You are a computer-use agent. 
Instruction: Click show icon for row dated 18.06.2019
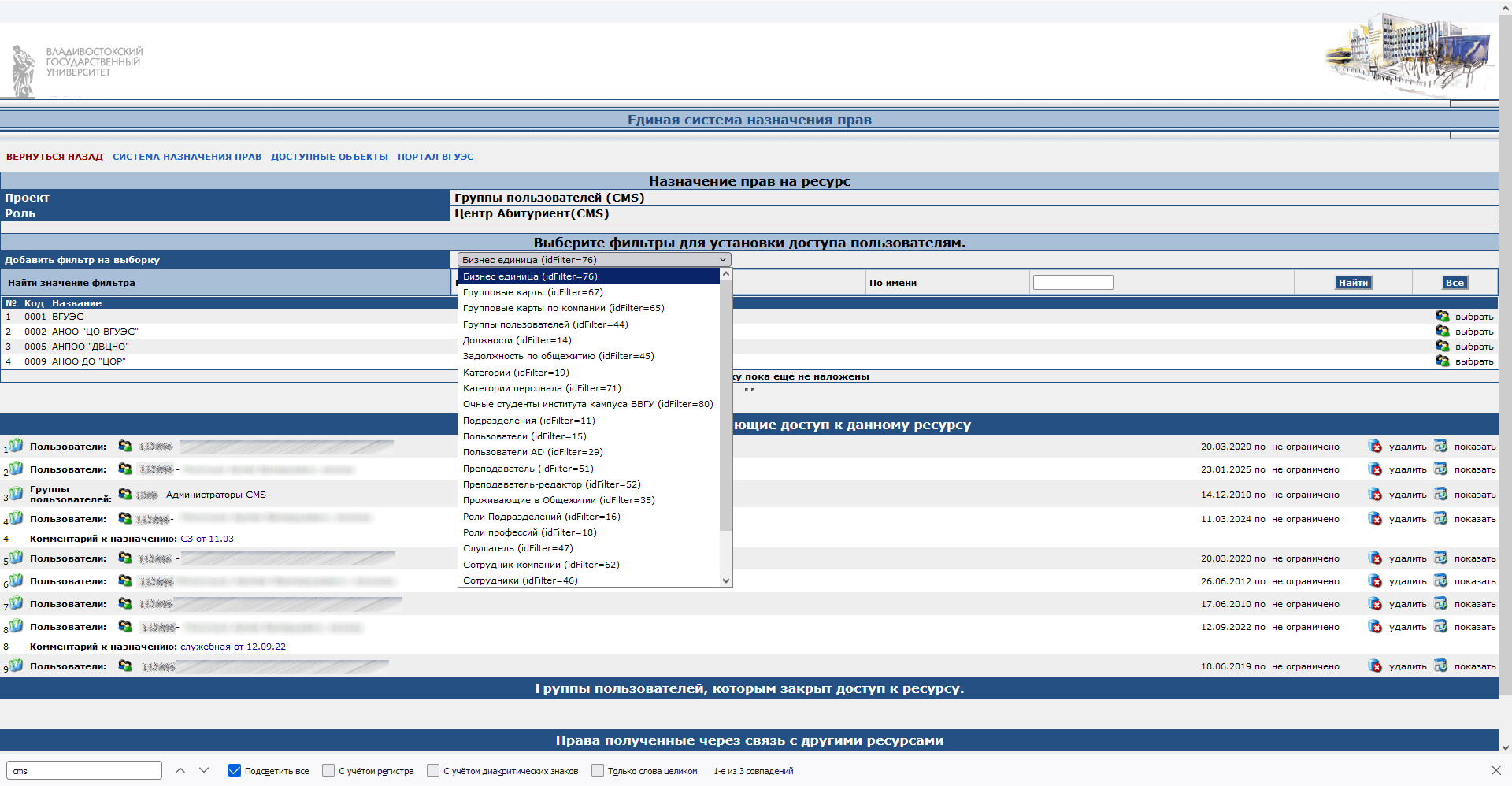coord(1440,666)
